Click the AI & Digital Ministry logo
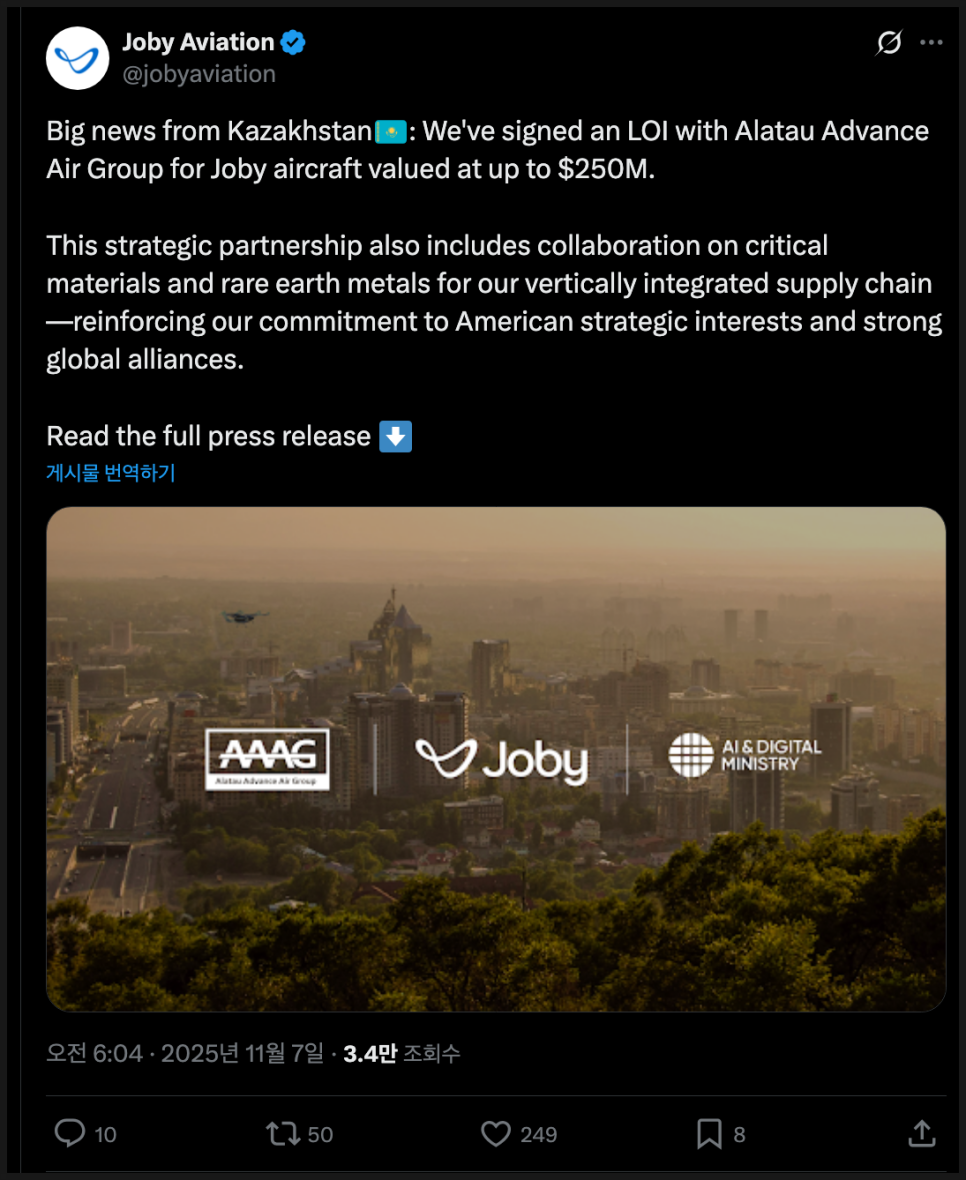The image size is (966, 1180). tap(745, 756)
